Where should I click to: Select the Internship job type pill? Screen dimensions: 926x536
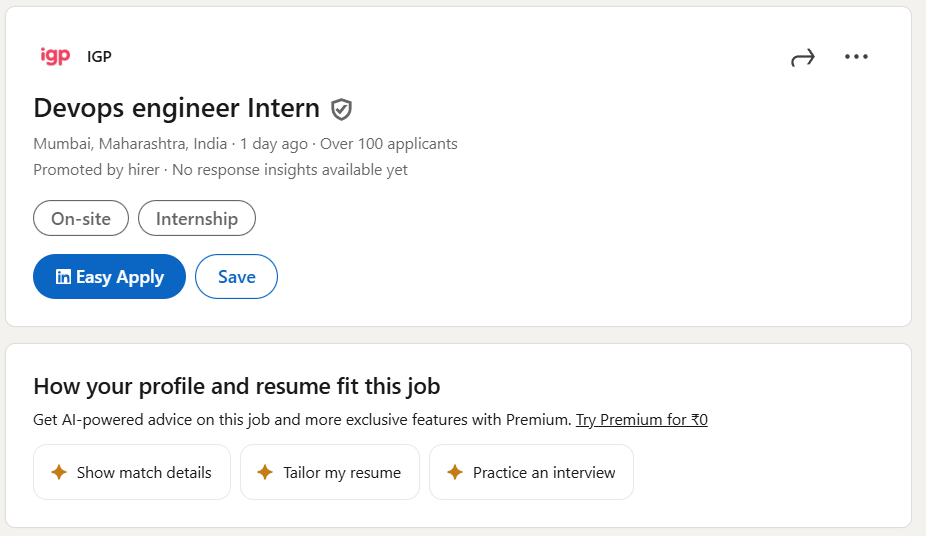(197, 218)
